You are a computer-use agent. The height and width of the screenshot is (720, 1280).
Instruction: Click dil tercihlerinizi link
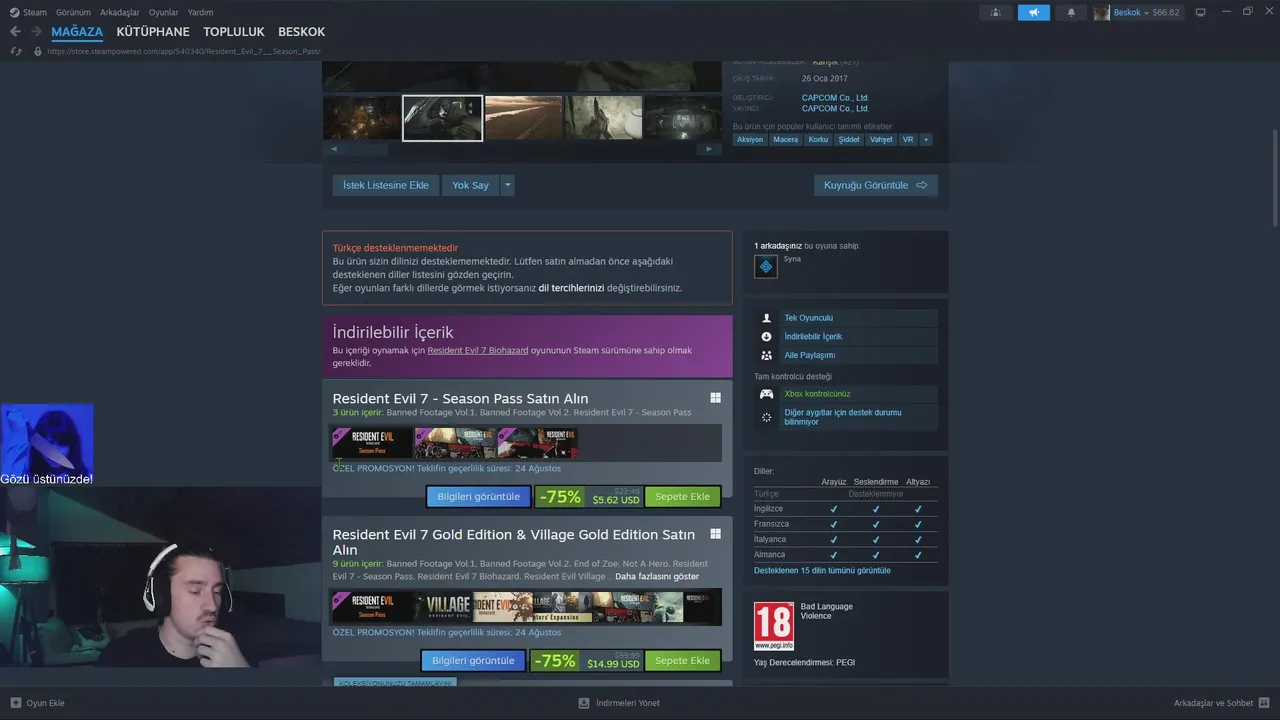[x=571, y=288]
